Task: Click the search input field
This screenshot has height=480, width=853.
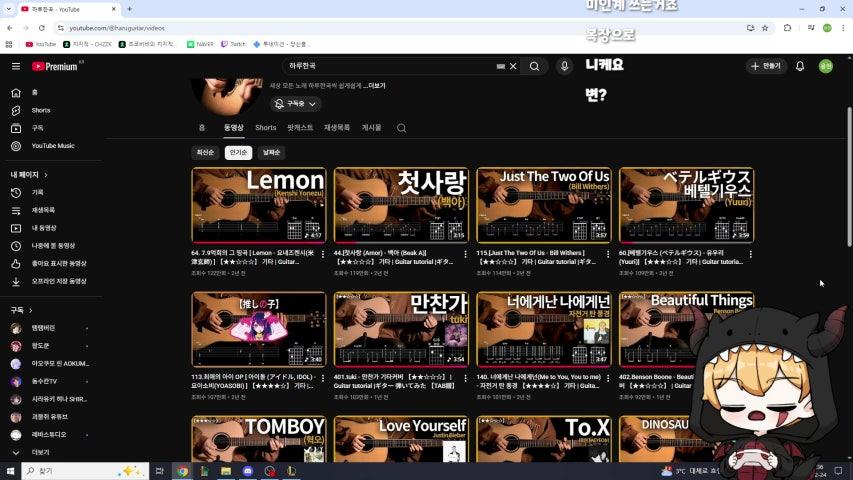Action: pyautogui.click(x=389, y=66)
